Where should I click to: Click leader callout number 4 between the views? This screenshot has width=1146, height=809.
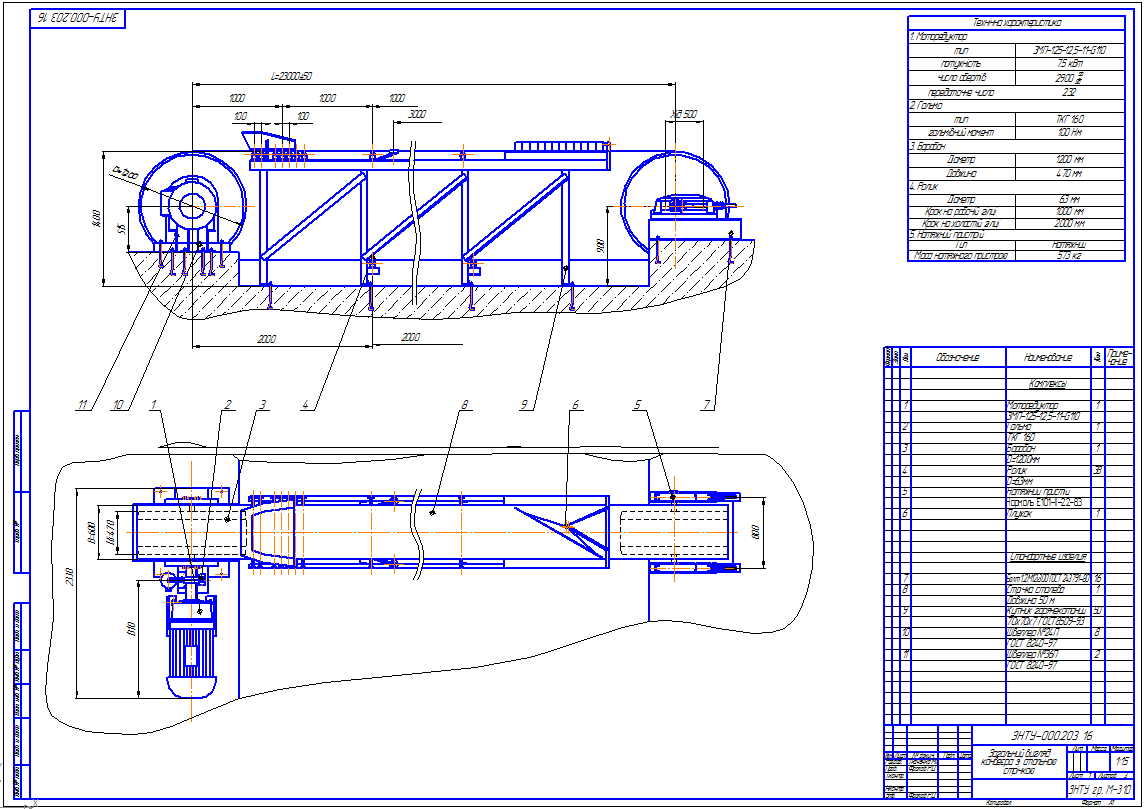tap(306, 404)
